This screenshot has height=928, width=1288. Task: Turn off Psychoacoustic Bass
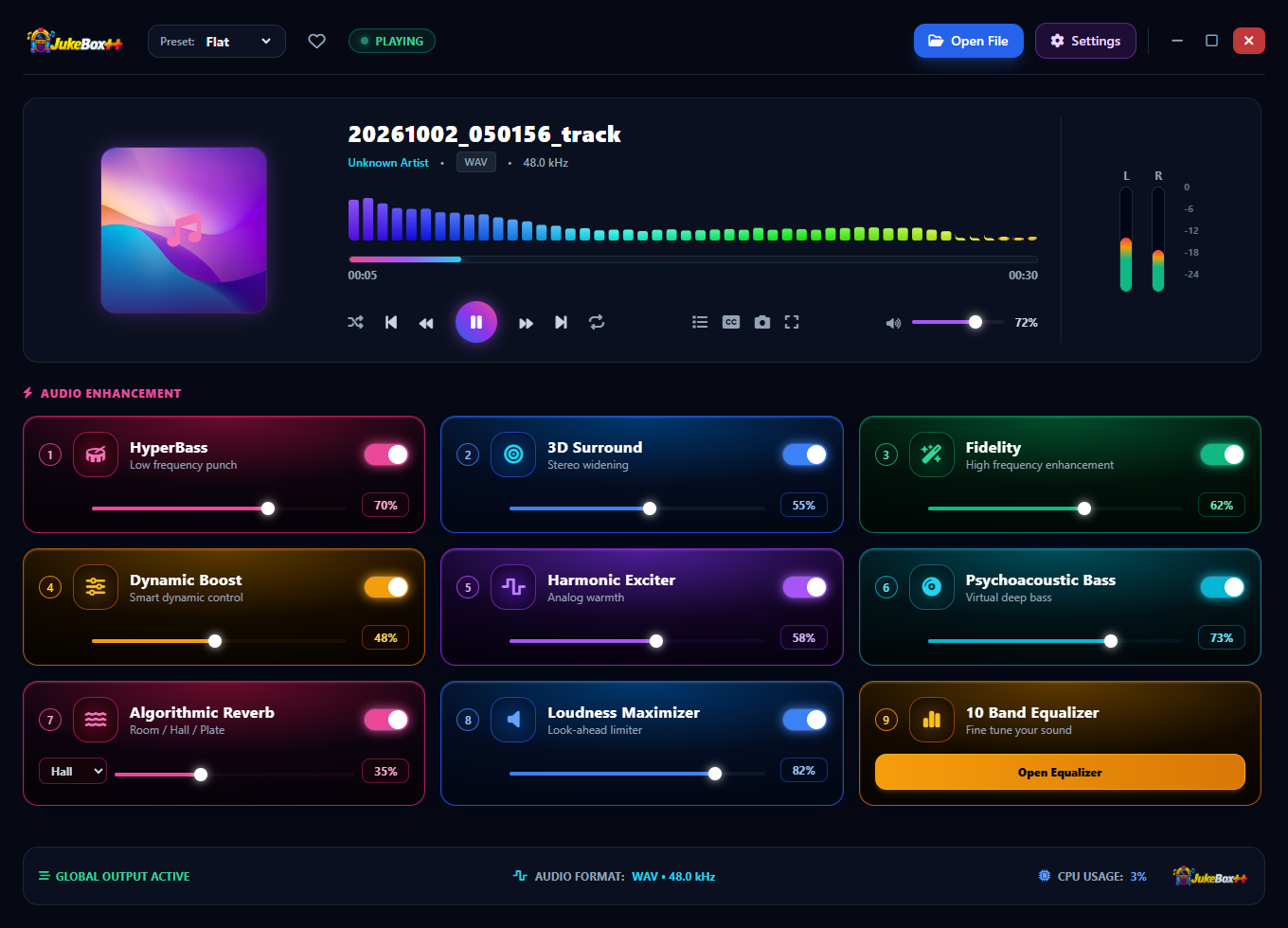pos(1223,587)
